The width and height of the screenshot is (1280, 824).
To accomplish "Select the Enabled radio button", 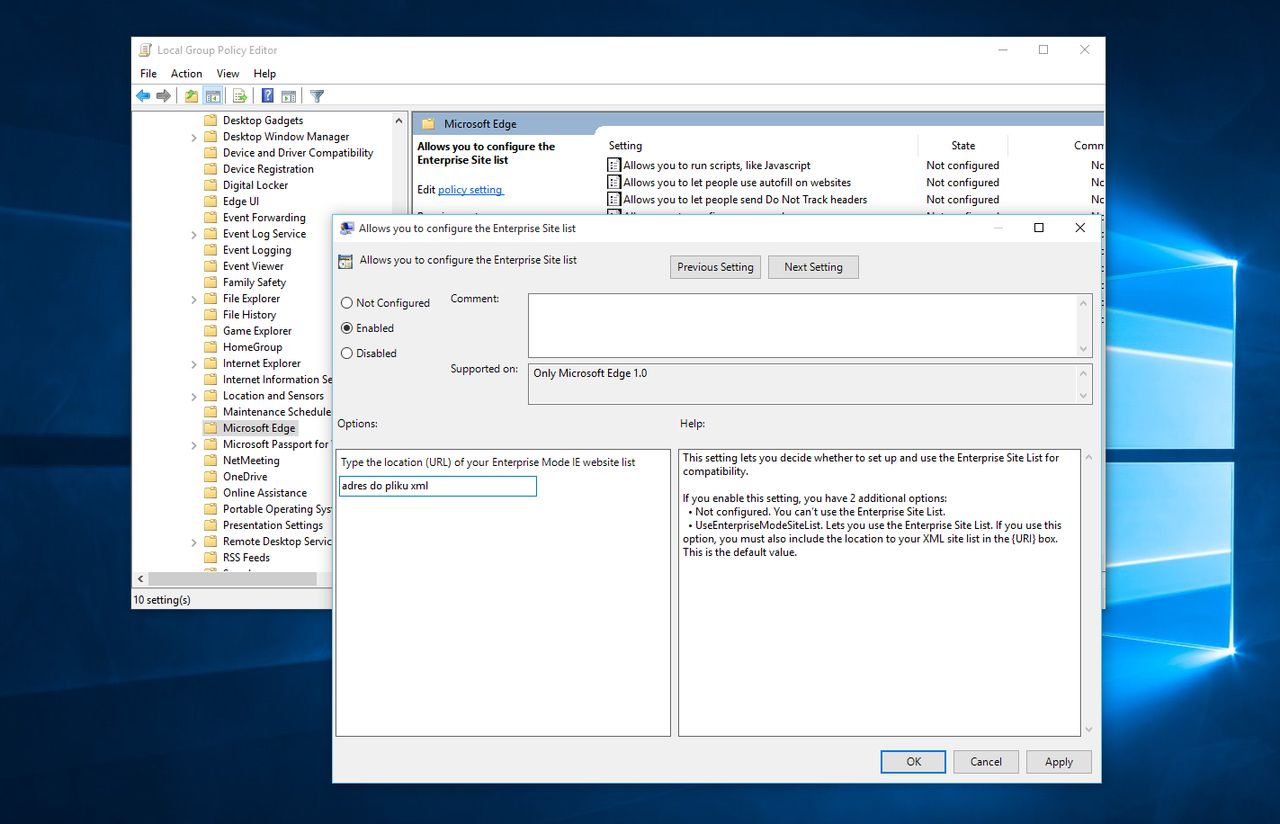I will (x=347, y=328).
